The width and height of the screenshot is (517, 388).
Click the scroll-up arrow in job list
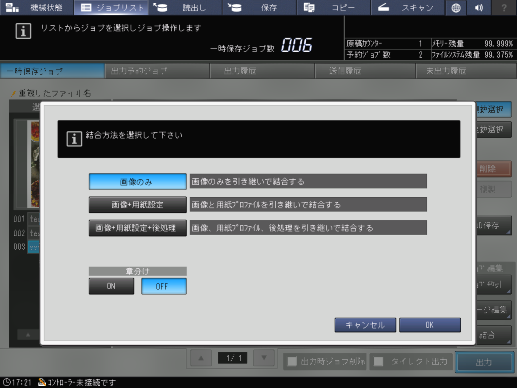tap(28, 334)
